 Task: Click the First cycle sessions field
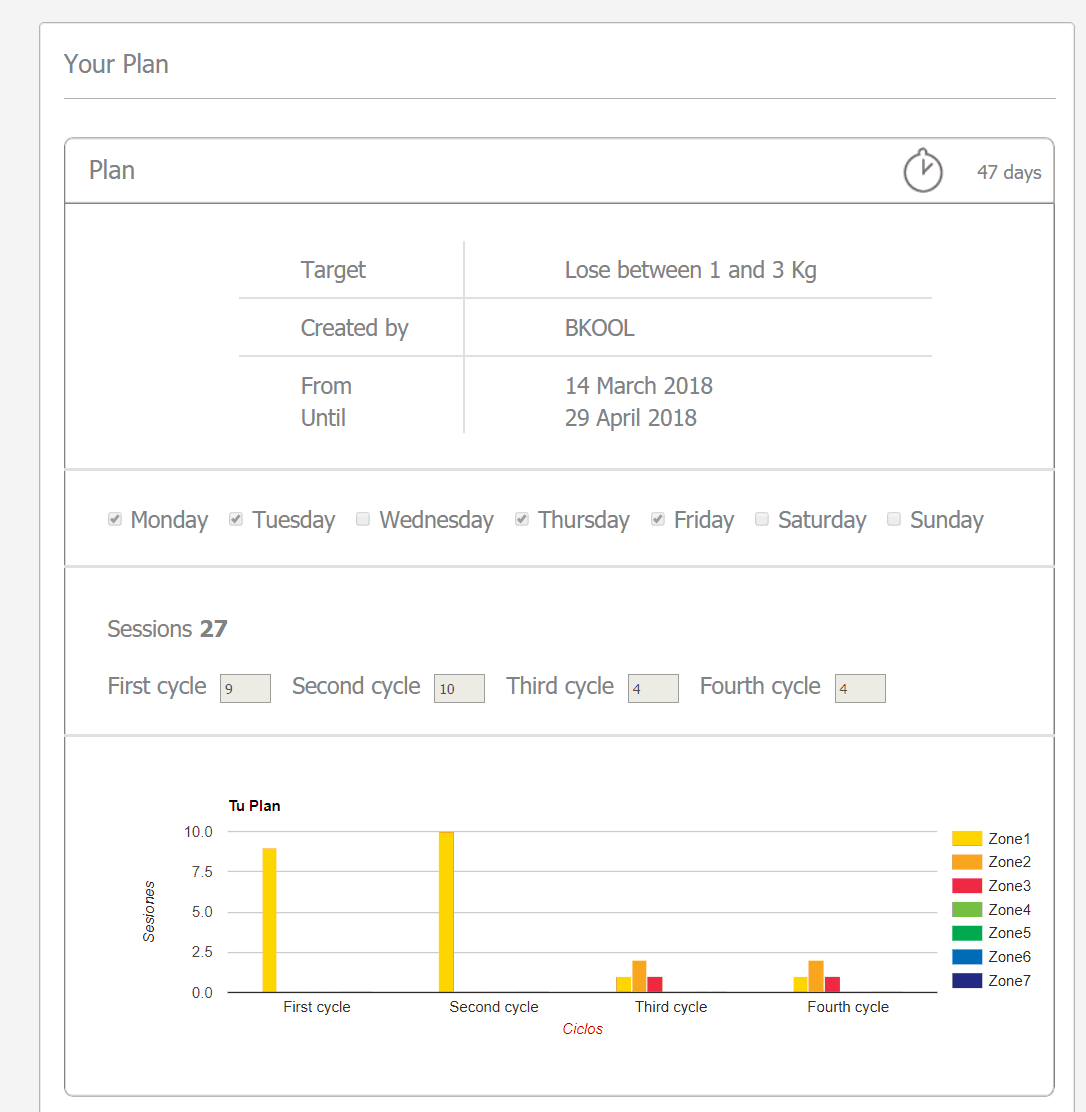[x=245, y=688]
